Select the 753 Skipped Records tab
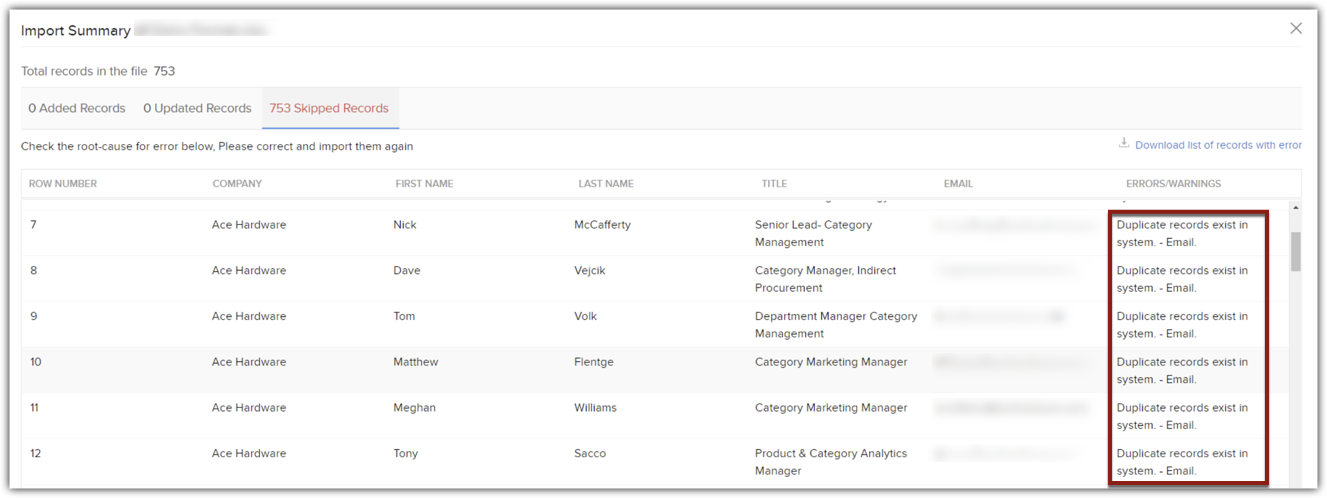 click(329, 108)
